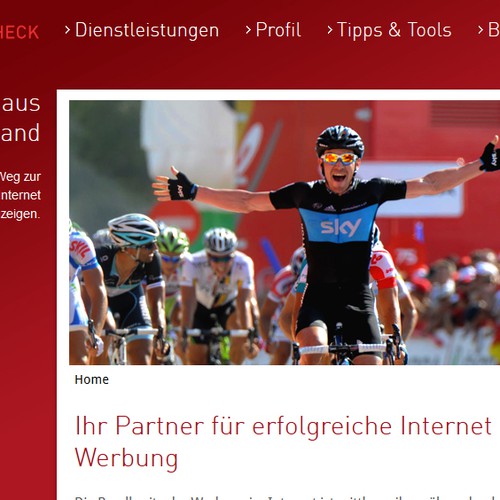
Task: Click the chevron before the cut-off B menu
Action: coord(480,30)
